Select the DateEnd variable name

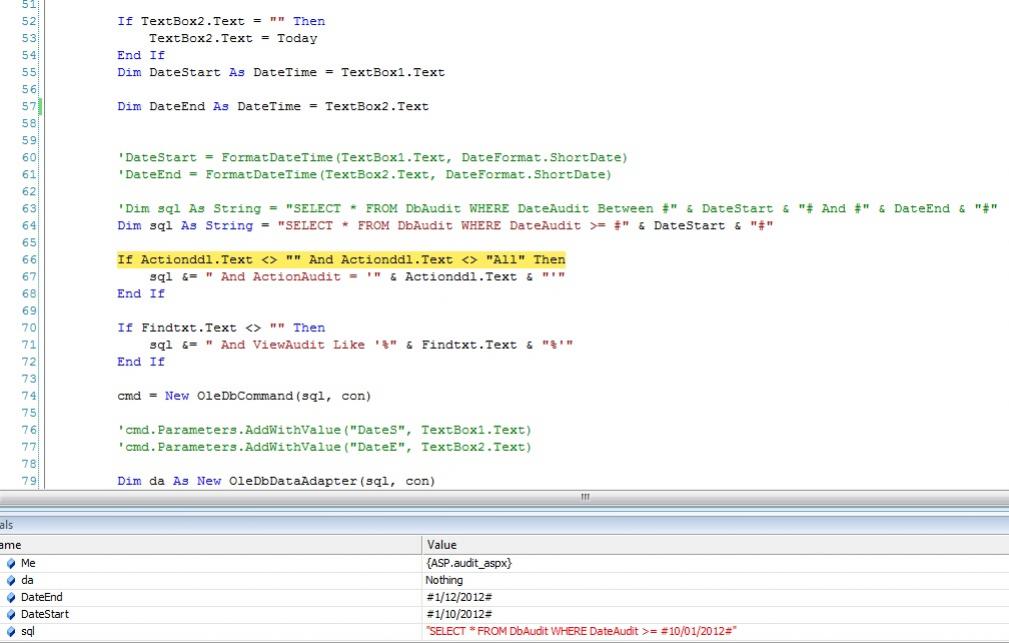pos(42,597)
